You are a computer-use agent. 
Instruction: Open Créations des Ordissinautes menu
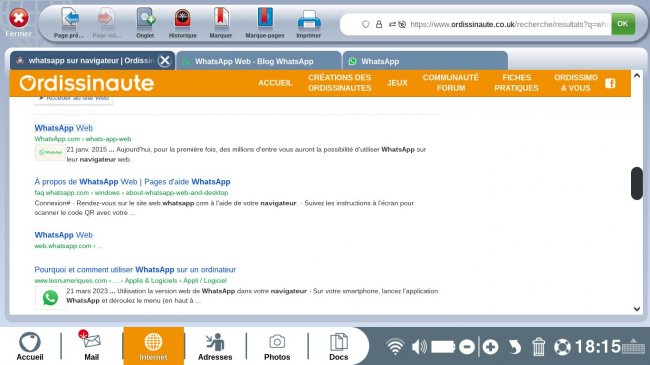(340, 83)
